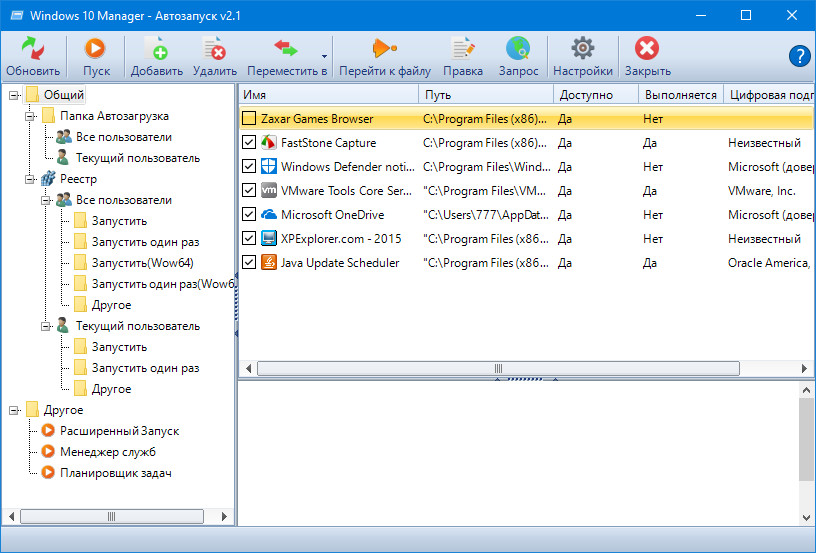Minimize the Windows 10 Manager window

(x=701, y=15)
